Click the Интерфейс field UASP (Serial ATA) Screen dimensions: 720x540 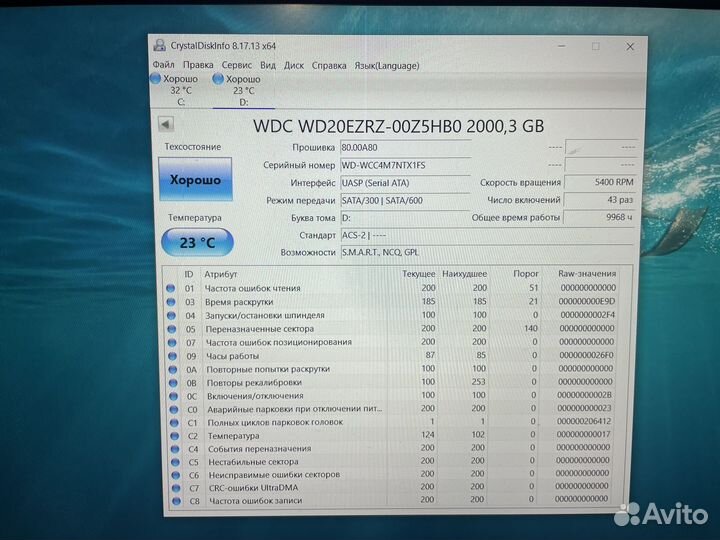click(x=405, y=183)
